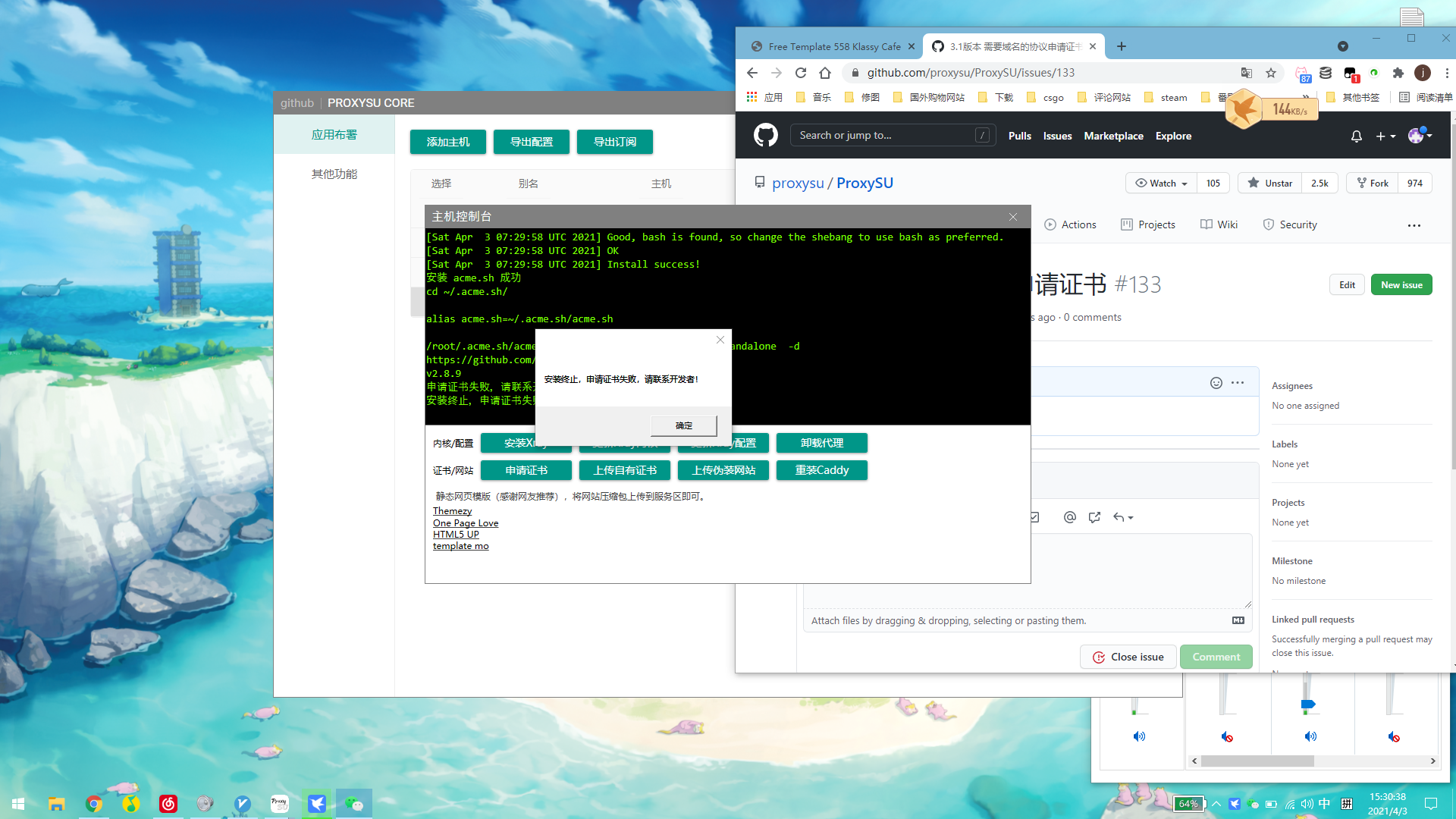This screenshot has height=819, width=1456.
Task: Click the Markdown supported icon
Action: tap(1238, 620)
